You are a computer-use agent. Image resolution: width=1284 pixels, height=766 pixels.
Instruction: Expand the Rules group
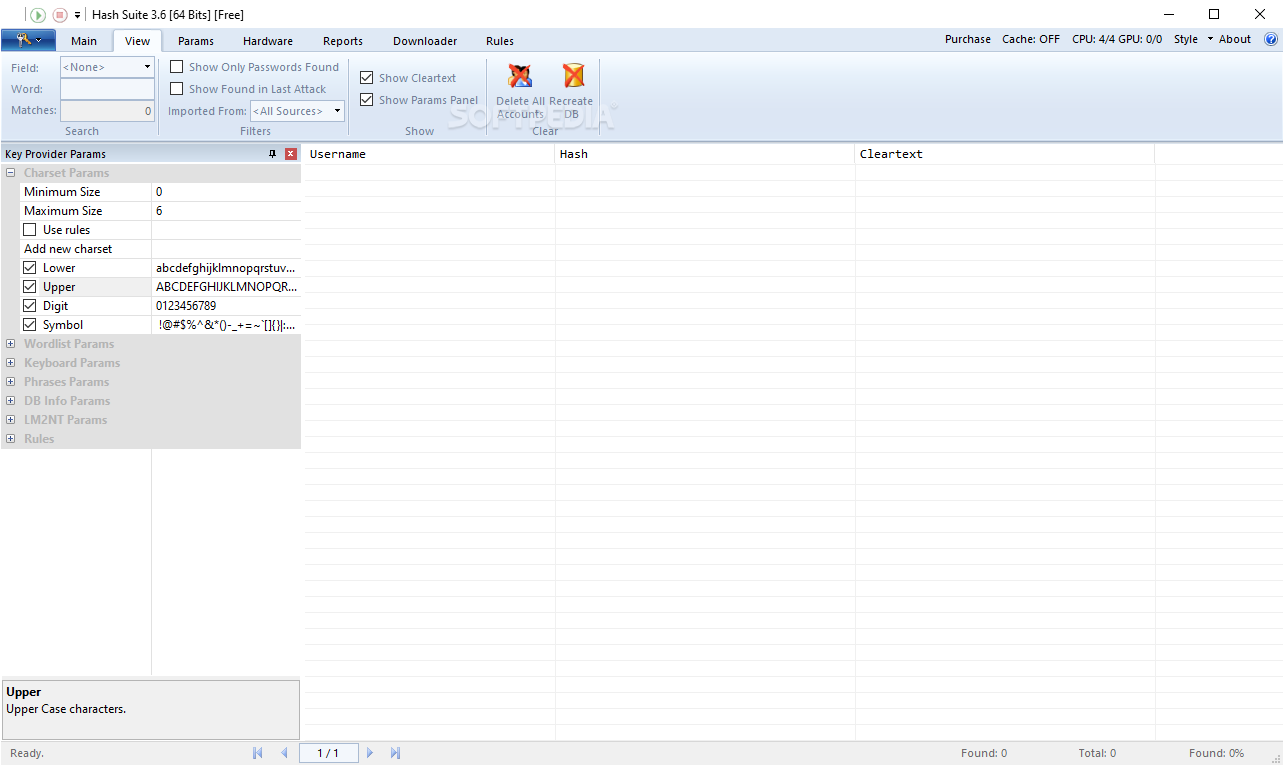(11, 439)
